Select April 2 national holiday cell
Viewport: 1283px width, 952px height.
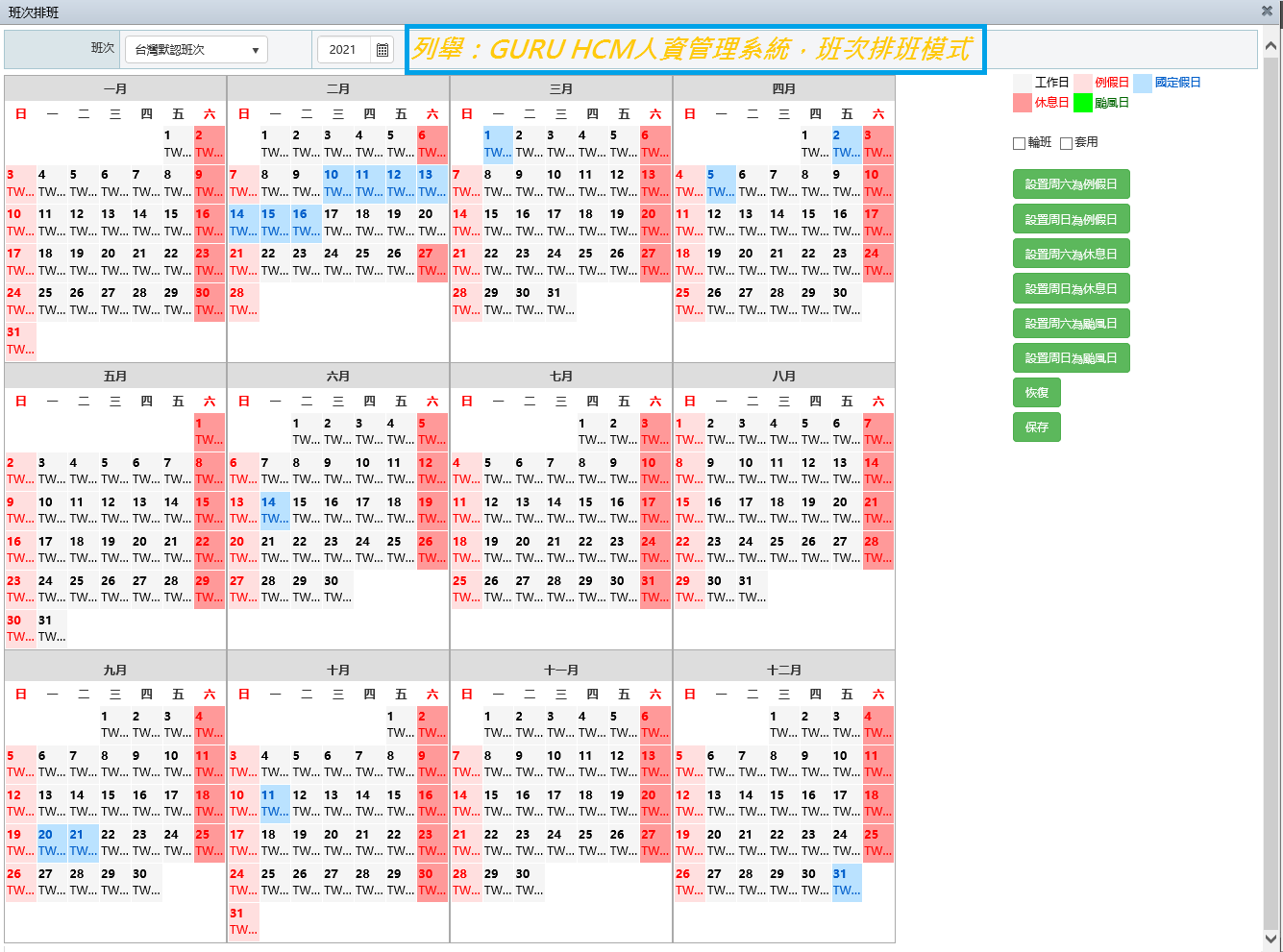tap(847, 143)
